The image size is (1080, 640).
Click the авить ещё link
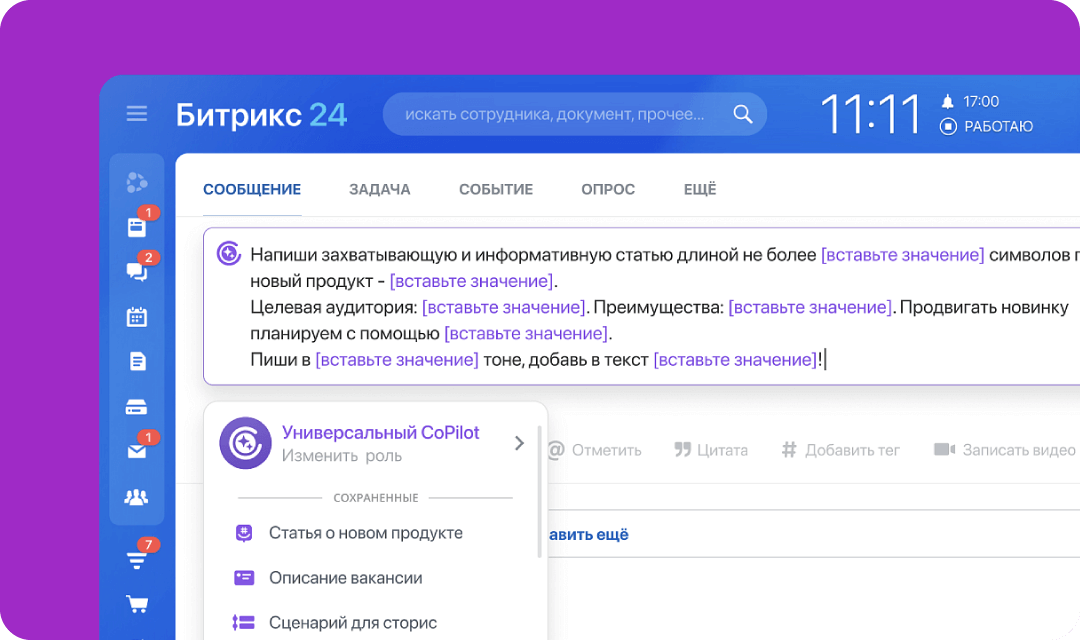[x=589, y=535]
